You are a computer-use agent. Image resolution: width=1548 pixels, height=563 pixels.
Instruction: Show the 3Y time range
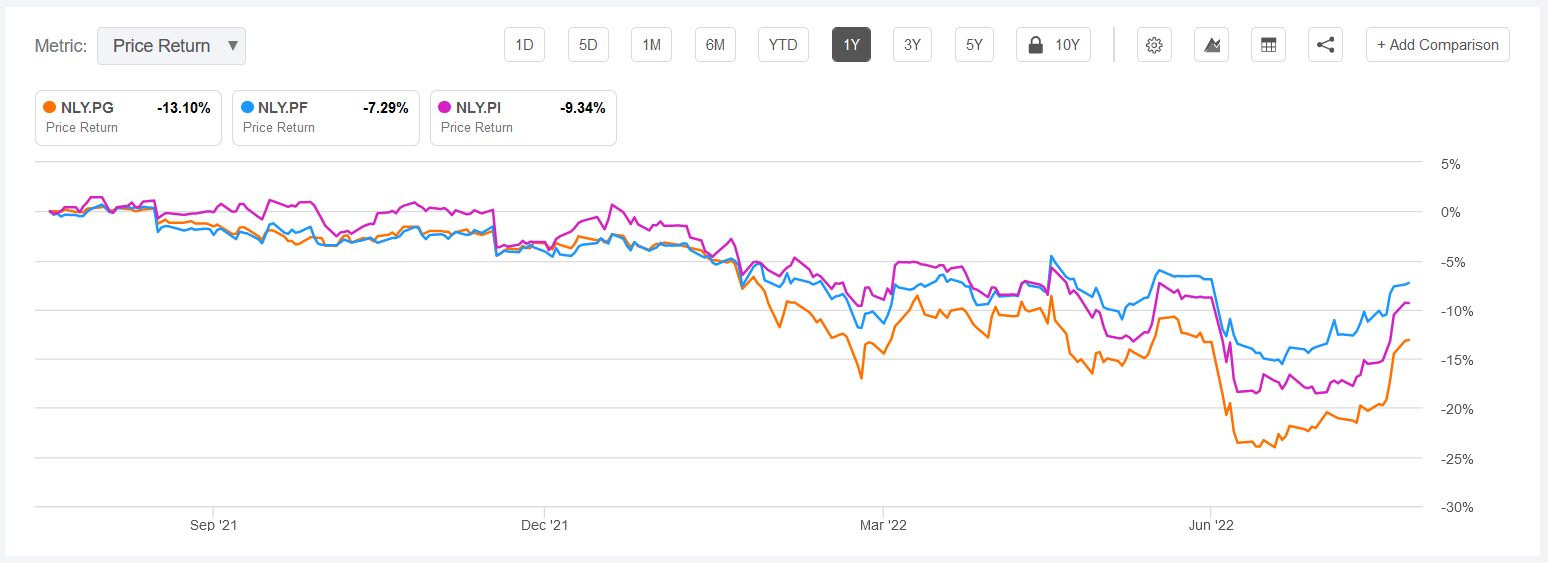pos(912,45)
